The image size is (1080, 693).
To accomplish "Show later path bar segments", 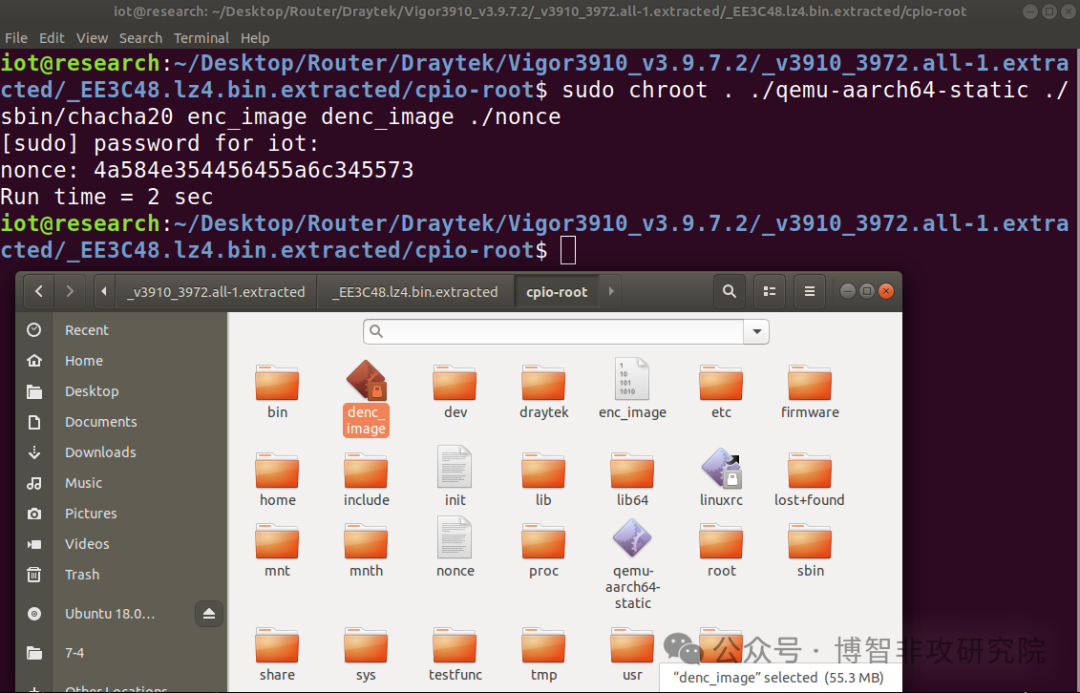I will click(611, 291).
